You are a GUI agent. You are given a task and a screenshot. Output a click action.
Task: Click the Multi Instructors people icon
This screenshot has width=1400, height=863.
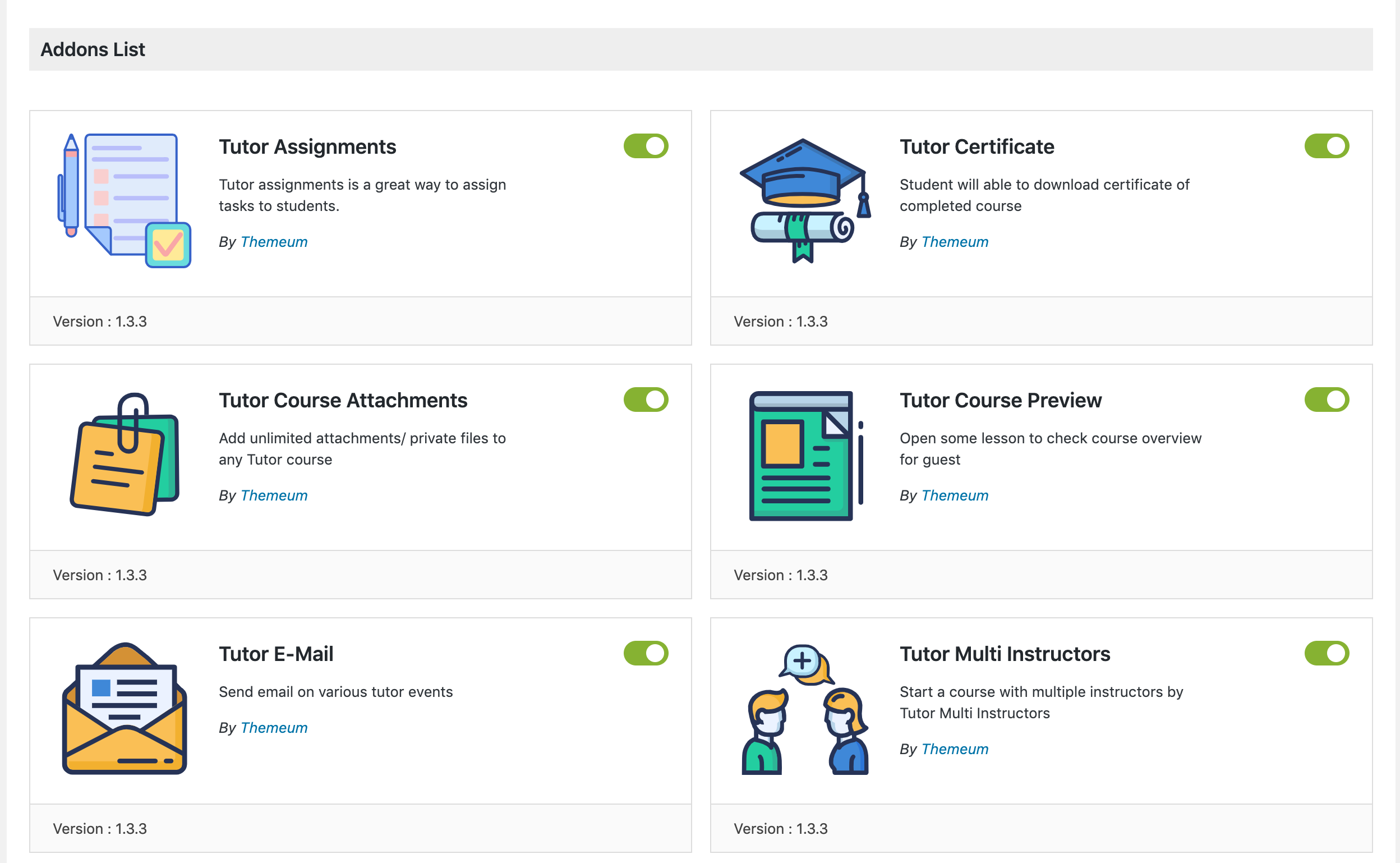tap(805, 709)
